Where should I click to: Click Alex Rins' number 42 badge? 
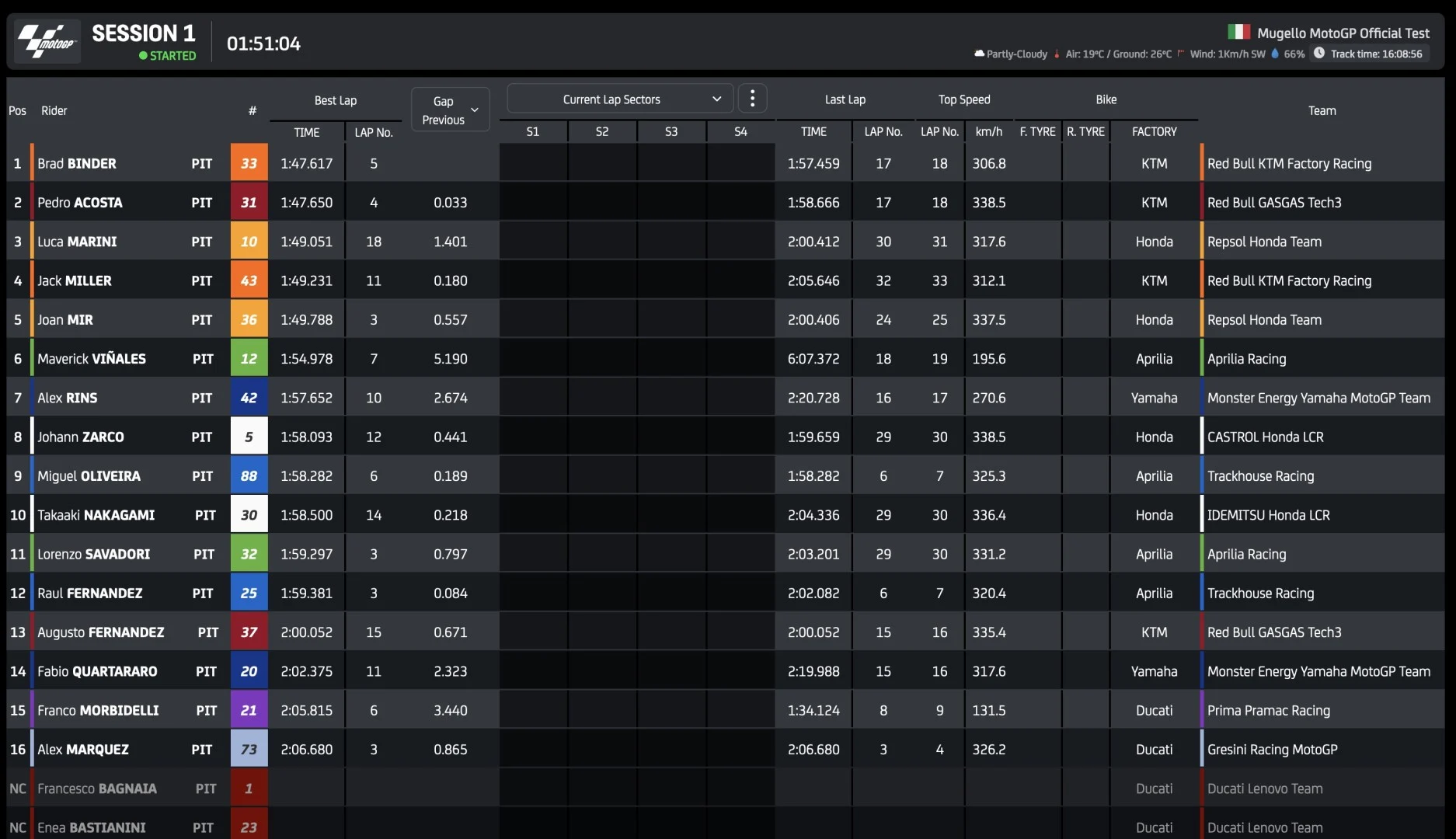point(249,398)
